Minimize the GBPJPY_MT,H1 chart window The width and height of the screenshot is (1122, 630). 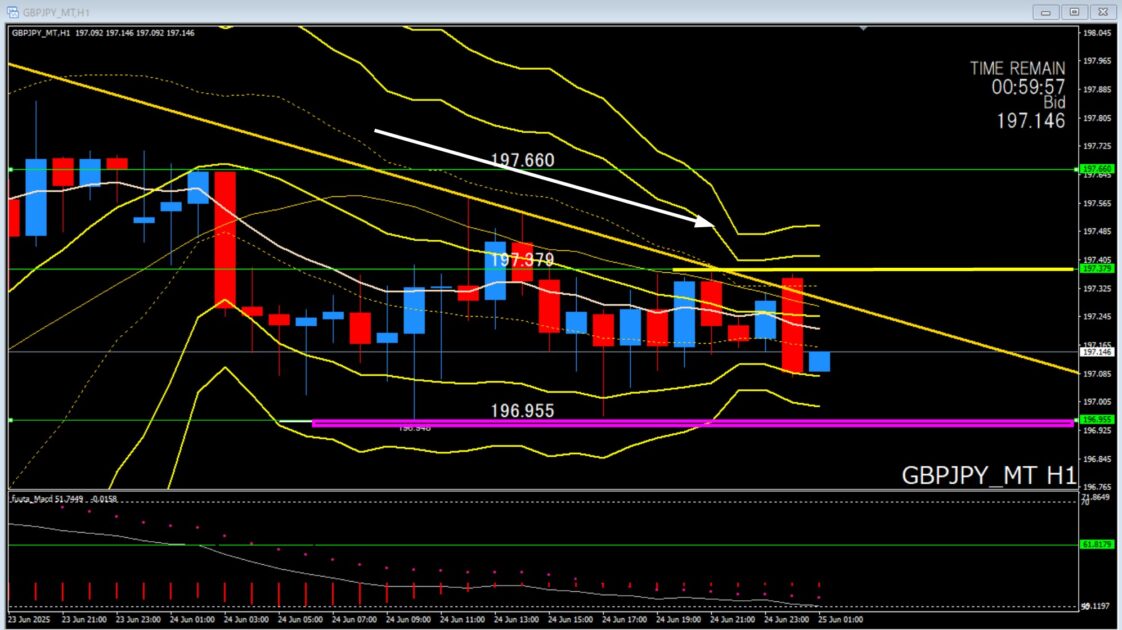1048,11
